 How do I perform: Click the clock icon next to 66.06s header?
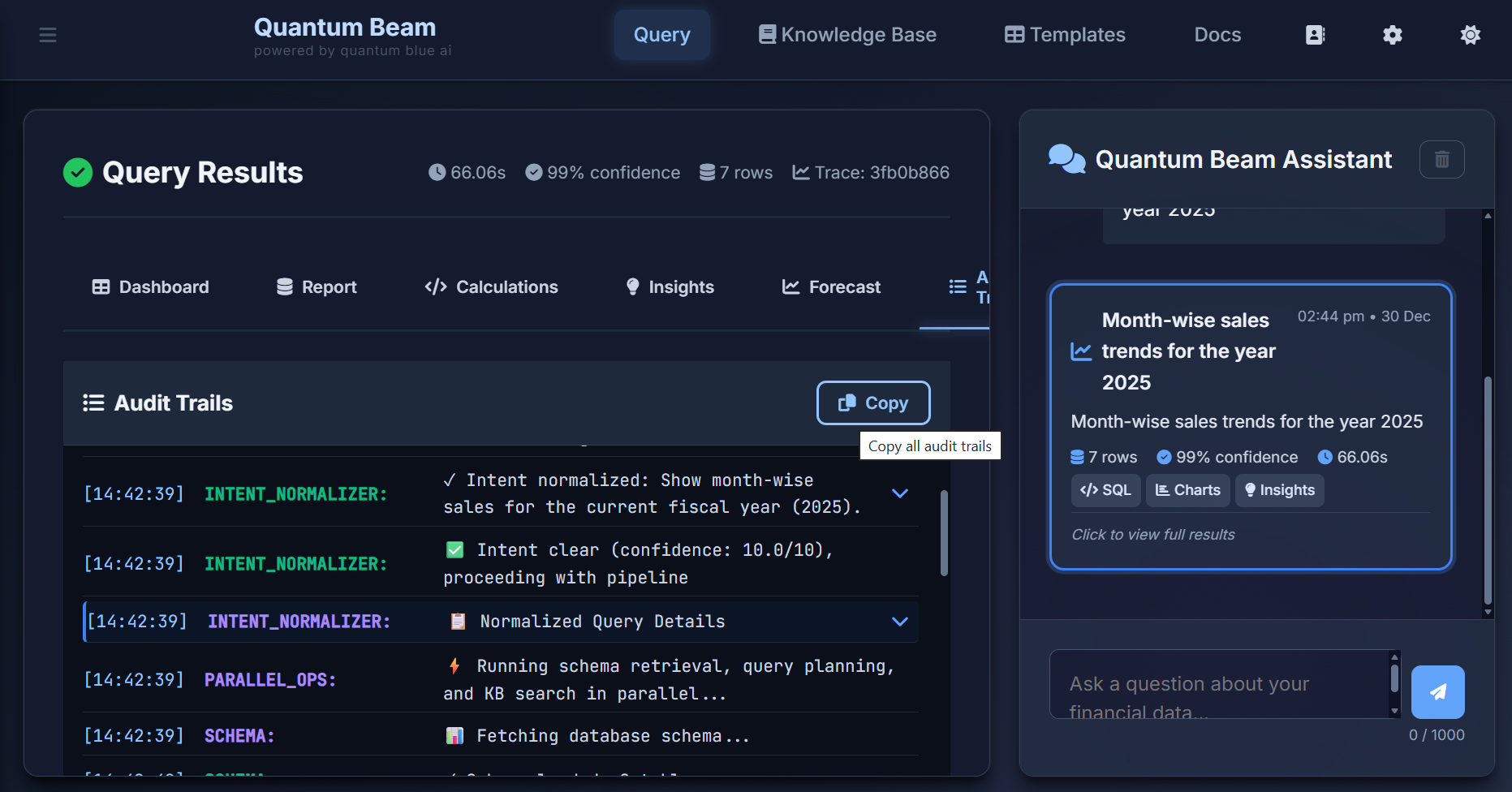tap(437, 172)
